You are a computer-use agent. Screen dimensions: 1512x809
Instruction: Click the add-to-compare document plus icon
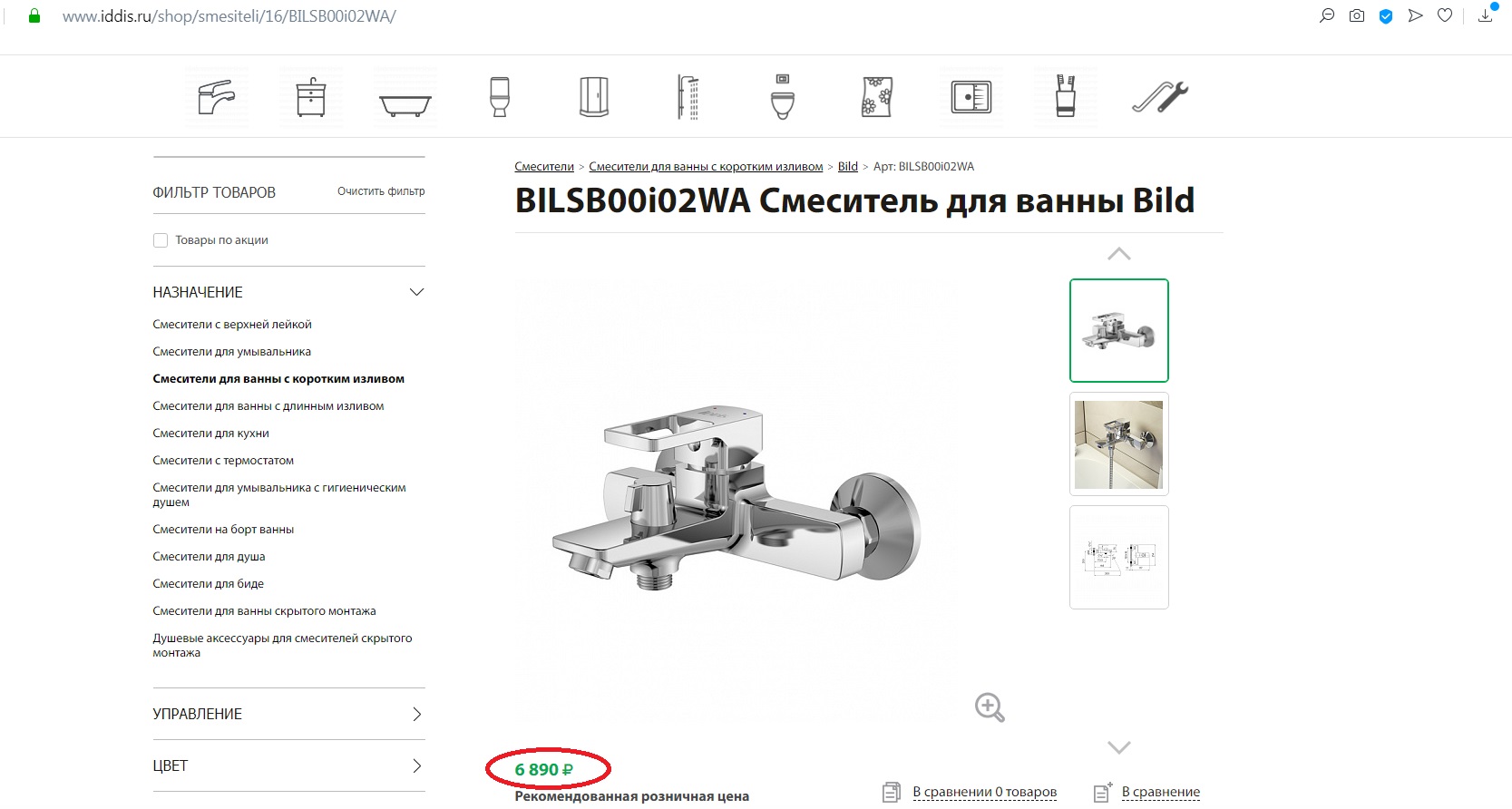1103,792
